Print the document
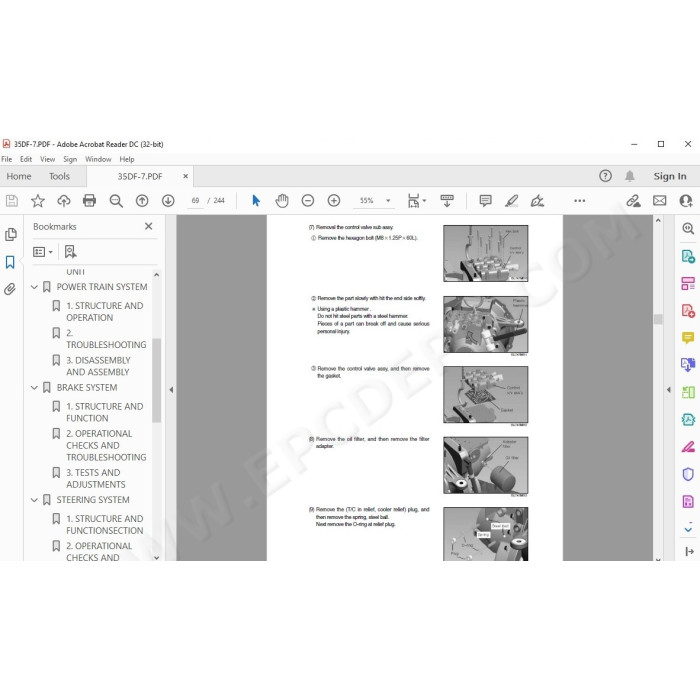700x700 pixels. point(89,201)
